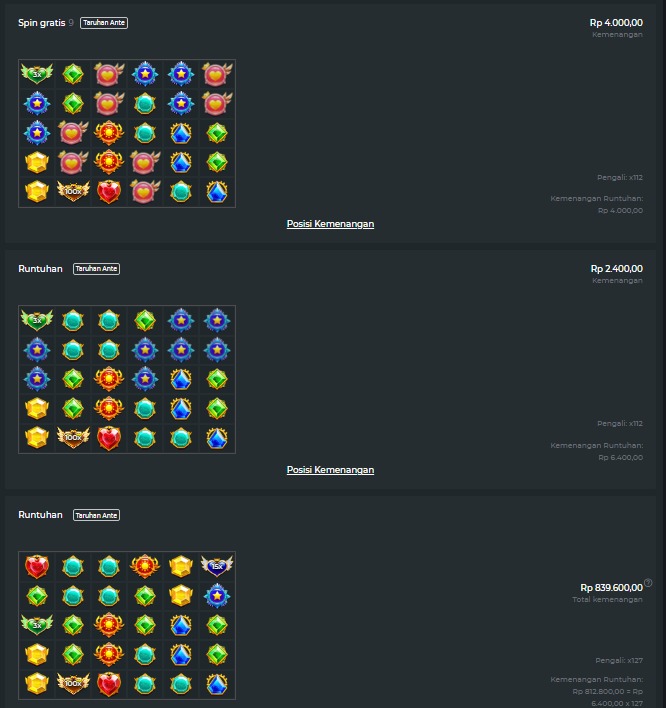Screen dimensions: 666x708
Task: Click the 15x winged heart multiplier symbol
Action: click(217, 566)
